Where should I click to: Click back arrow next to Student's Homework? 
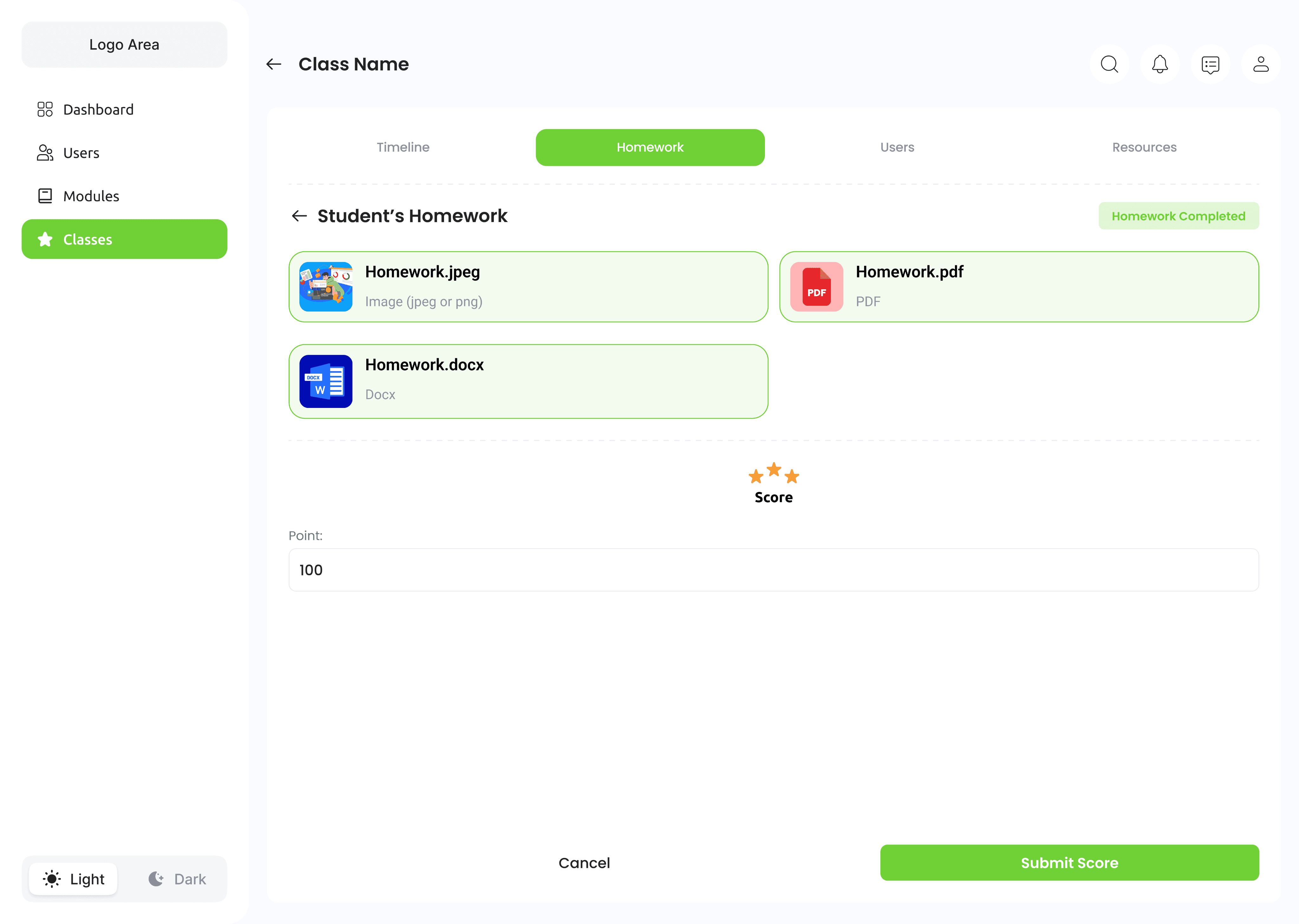point(299,216)
